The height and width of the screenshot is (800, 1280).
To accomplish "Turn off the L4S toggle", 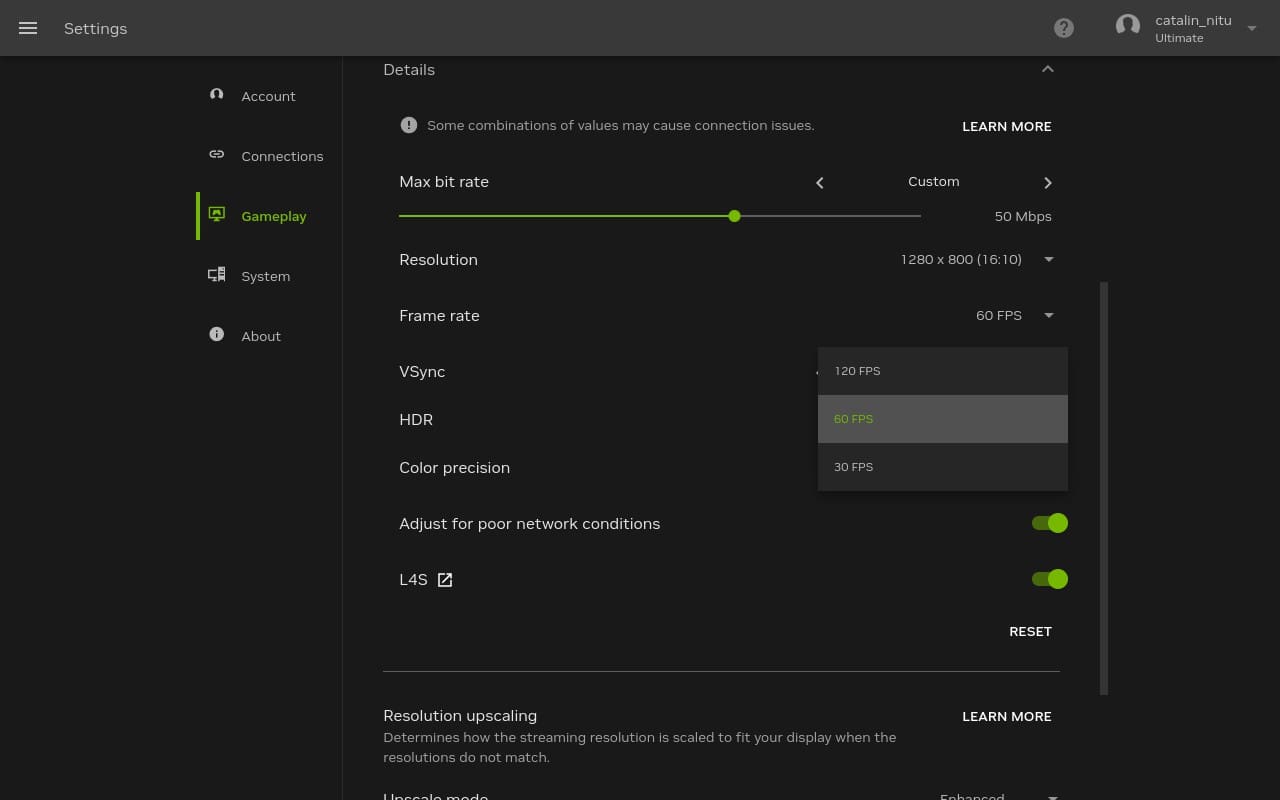I will click(1050, 579).
